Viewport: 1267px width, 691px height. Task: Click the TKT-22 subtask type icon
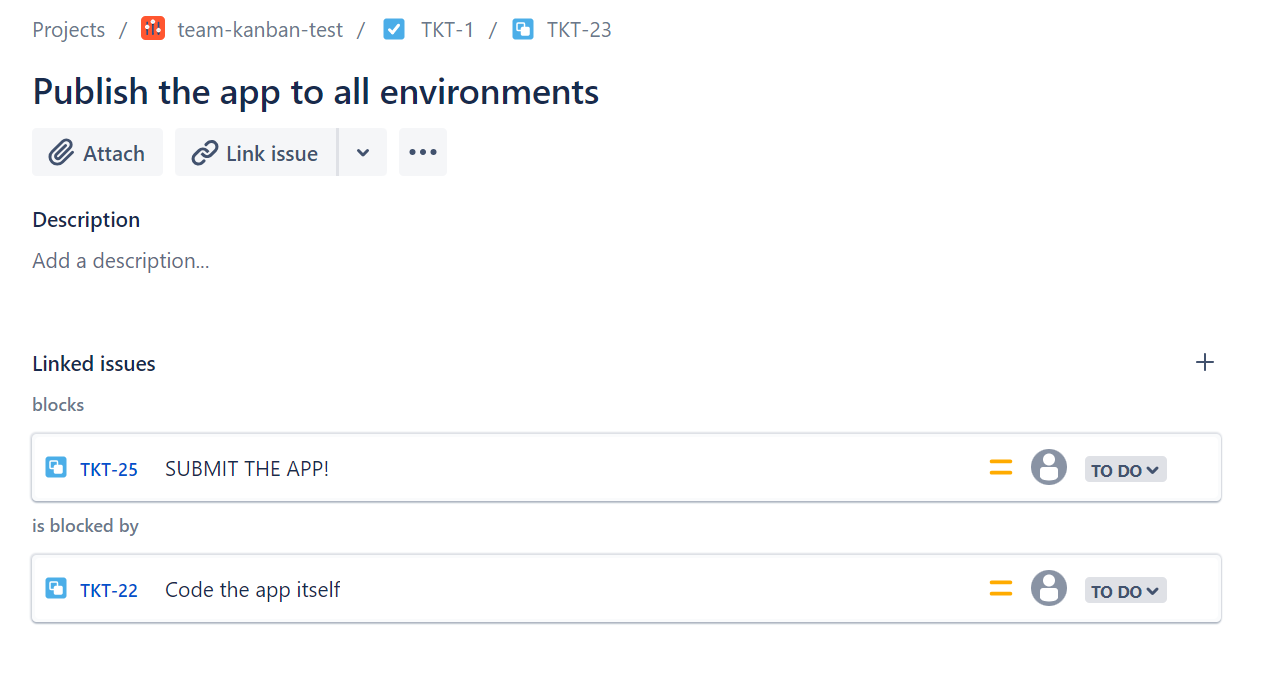[56, 588]
